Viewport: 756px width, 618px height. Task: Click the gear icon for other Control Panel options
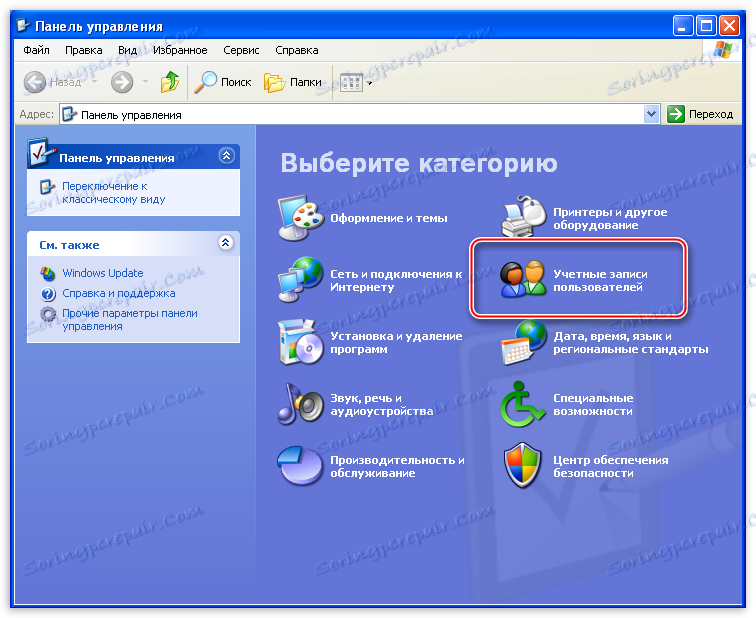48,314
